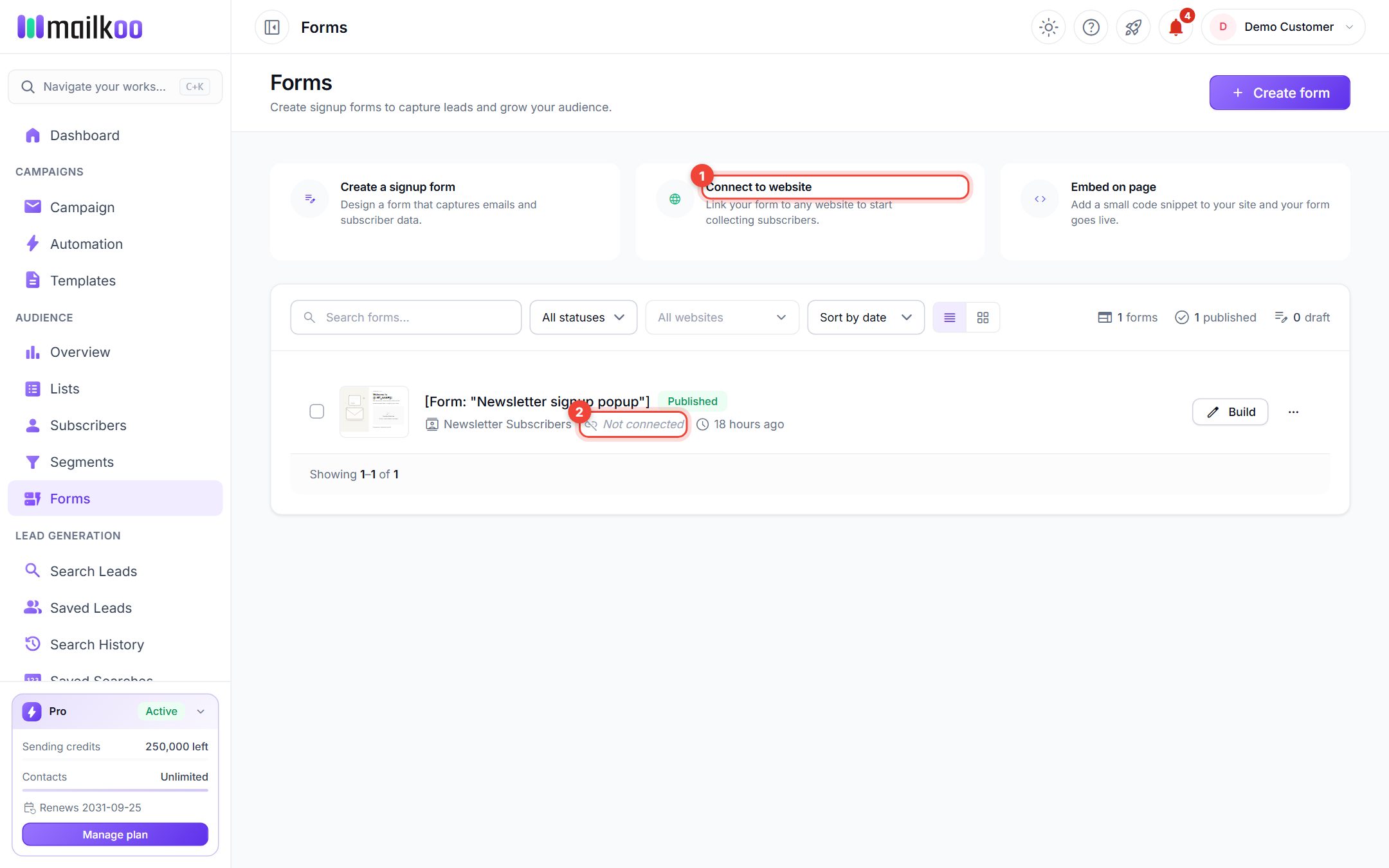Screen dimensions: 1389x868
Task: Switch theme with the sun icon
Action: 1048,27
